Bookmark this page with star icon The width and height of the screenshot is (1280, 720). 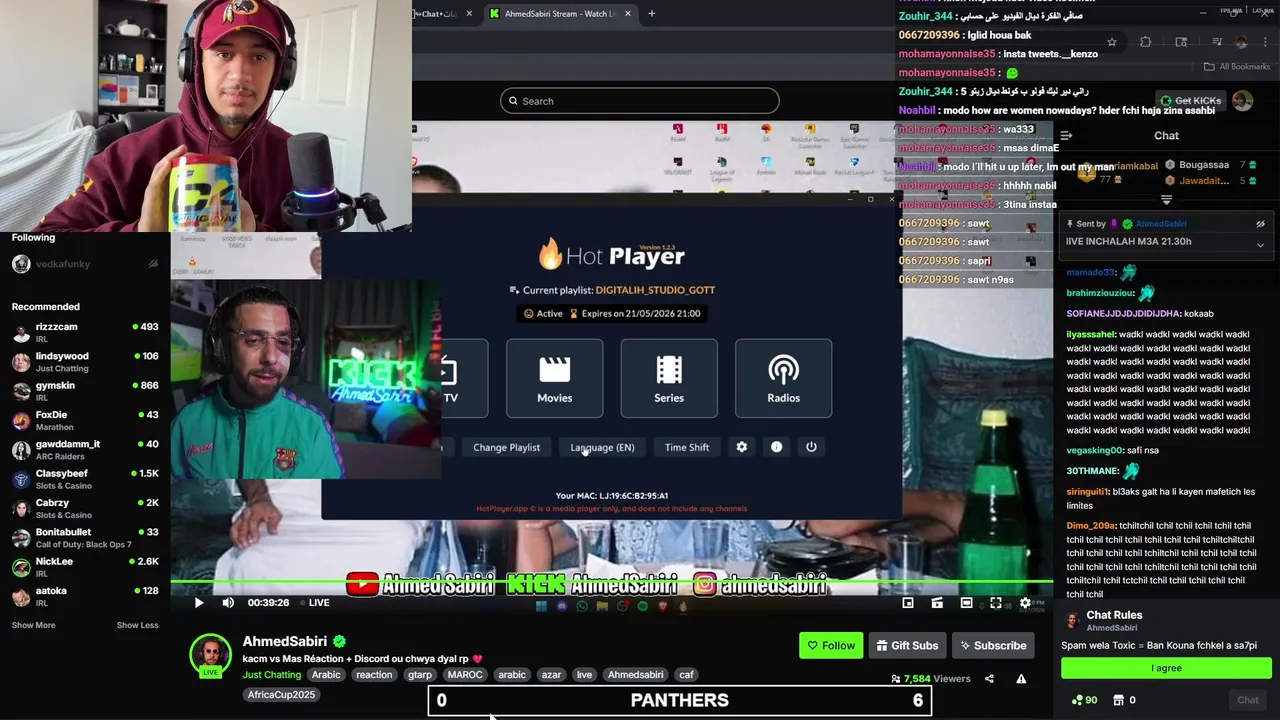(x=1111, y=42)
